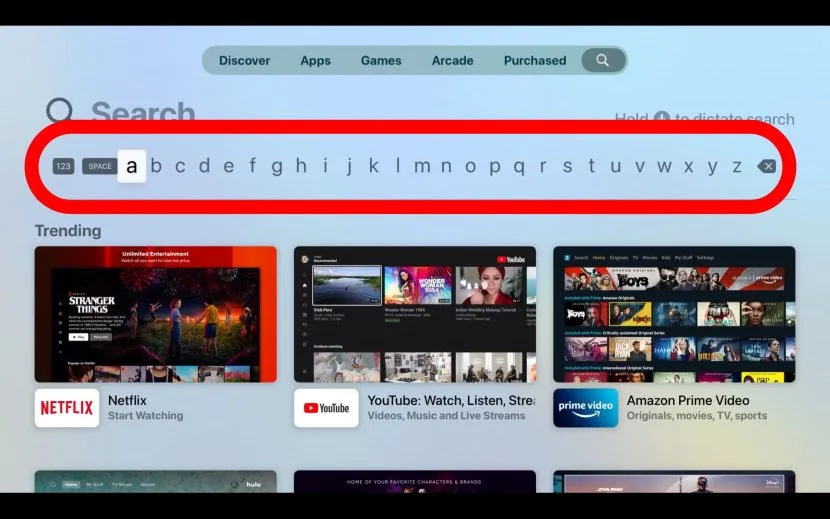Screen dimensions: 830x519
Task: Switch keyboard to 123 numbers mode
Action: click(x=64, y=166)
